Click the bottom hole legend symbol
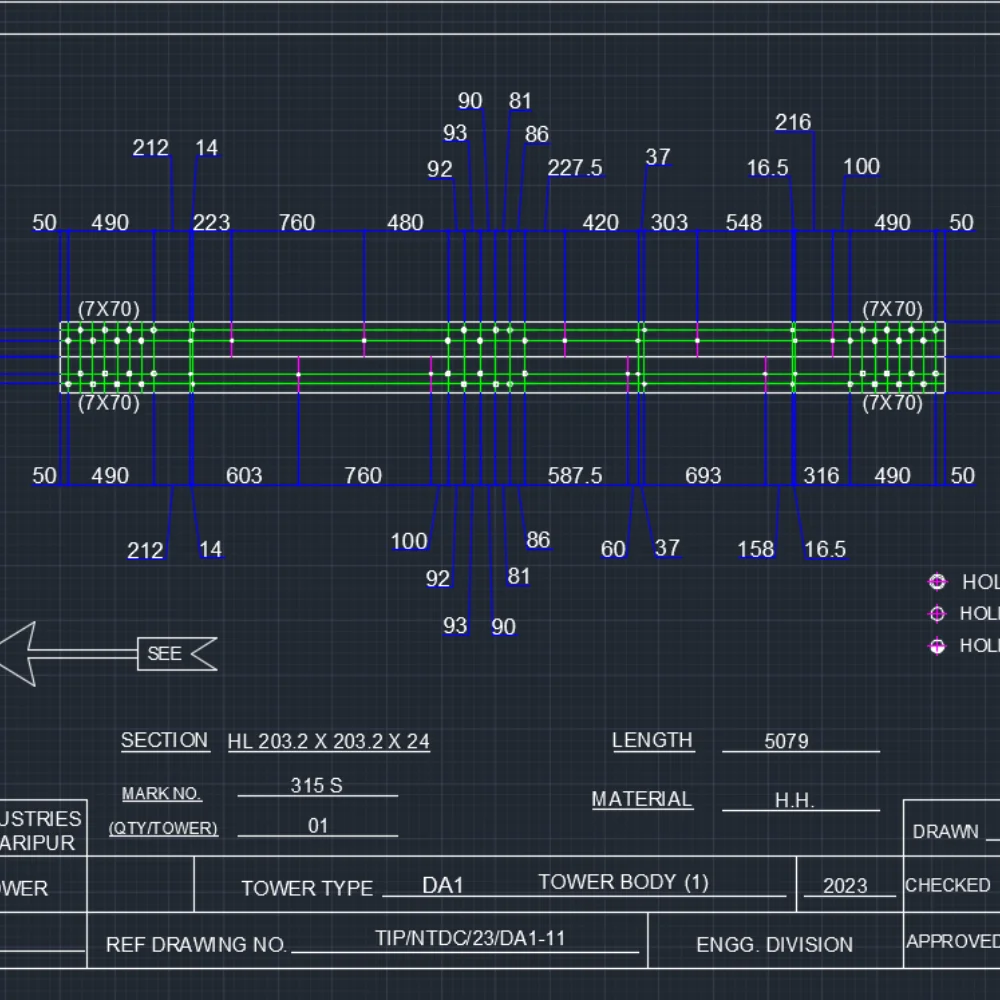Image resolution: width=1000 pixels, height=1000 pixels. pyautogui.click(x=937, y=646)
